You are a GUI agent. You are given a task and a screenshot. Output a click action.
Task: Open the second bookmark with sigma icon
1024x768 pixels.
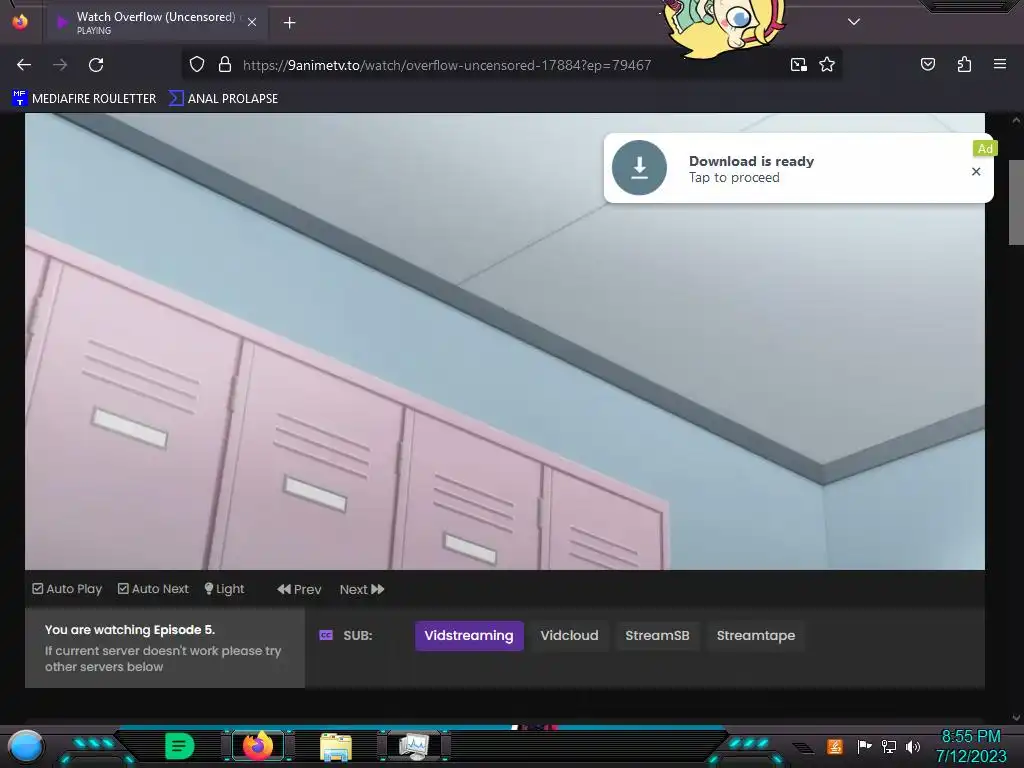pos(223,99)
